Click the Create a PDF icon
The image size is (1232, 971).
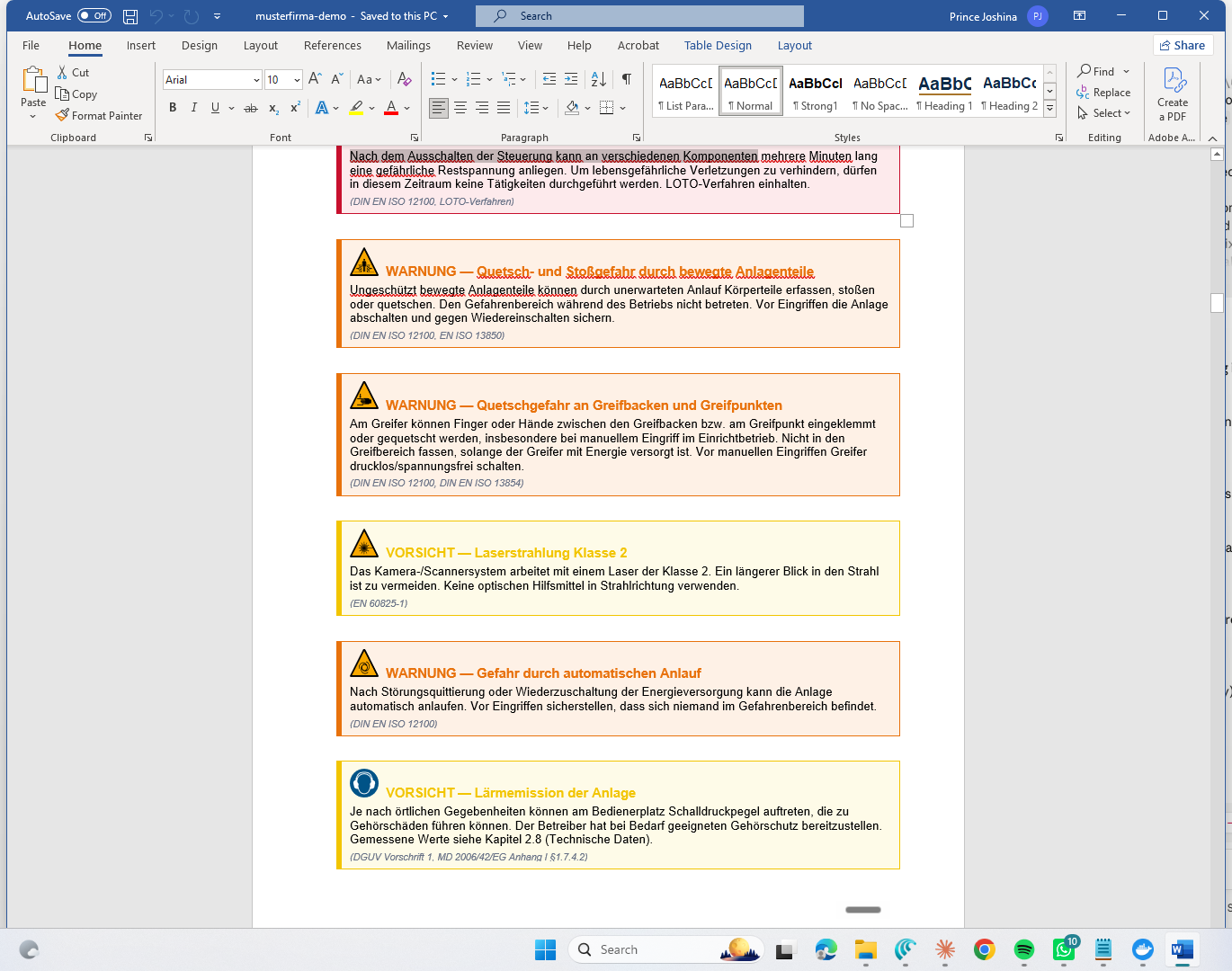click(1173, 94)
